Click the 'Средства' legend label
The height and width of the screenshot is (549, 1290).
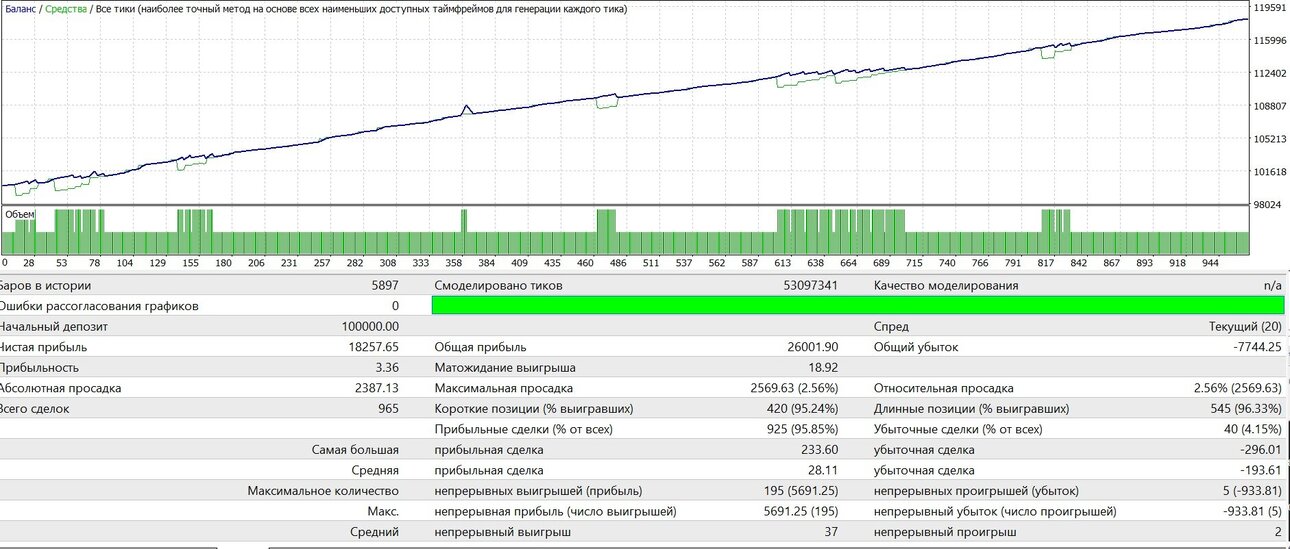[x=67, y=9]
